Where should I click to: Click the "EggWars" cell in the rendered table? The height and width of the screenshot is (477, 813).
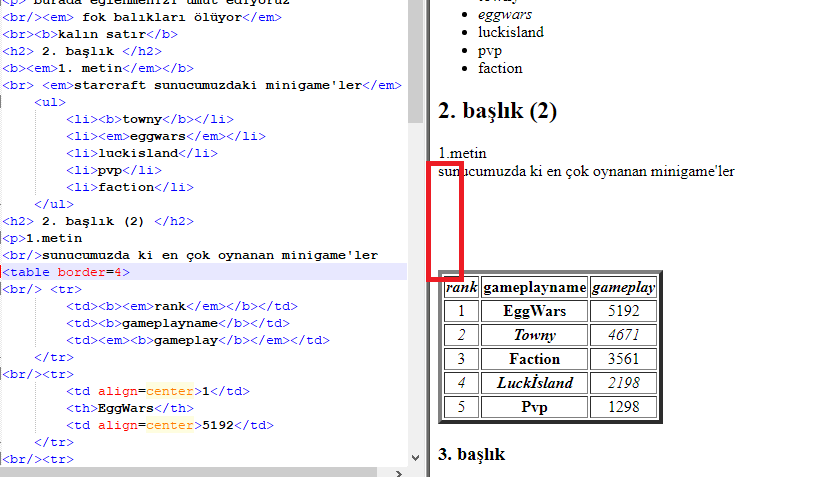(535, 311)
